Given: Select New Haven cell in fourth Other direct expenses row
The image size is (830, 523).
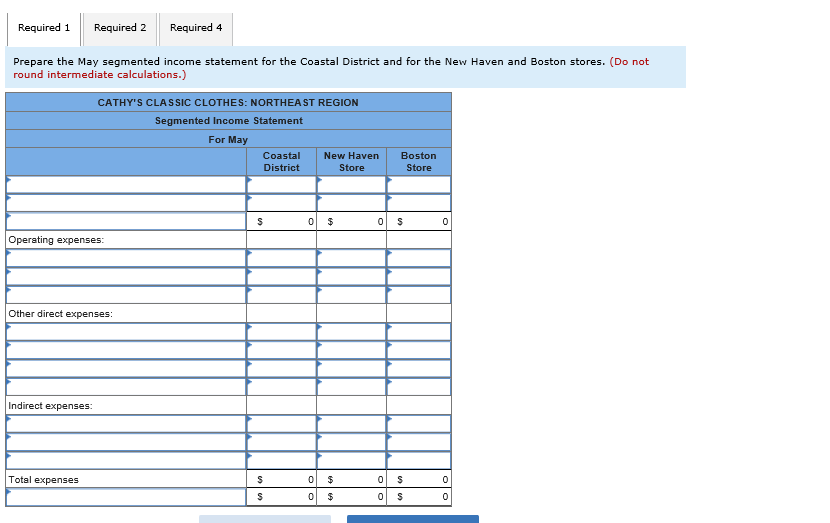Looking at the screenshot, I should coord(351,387).
